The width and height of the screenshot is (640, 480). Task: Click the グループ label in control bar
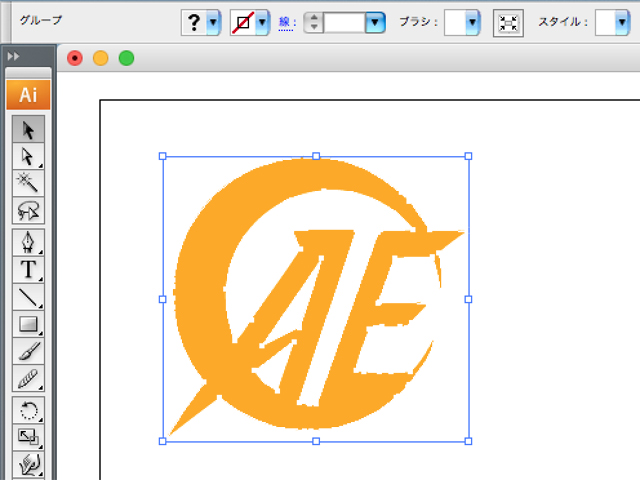[x=41, y=20]
